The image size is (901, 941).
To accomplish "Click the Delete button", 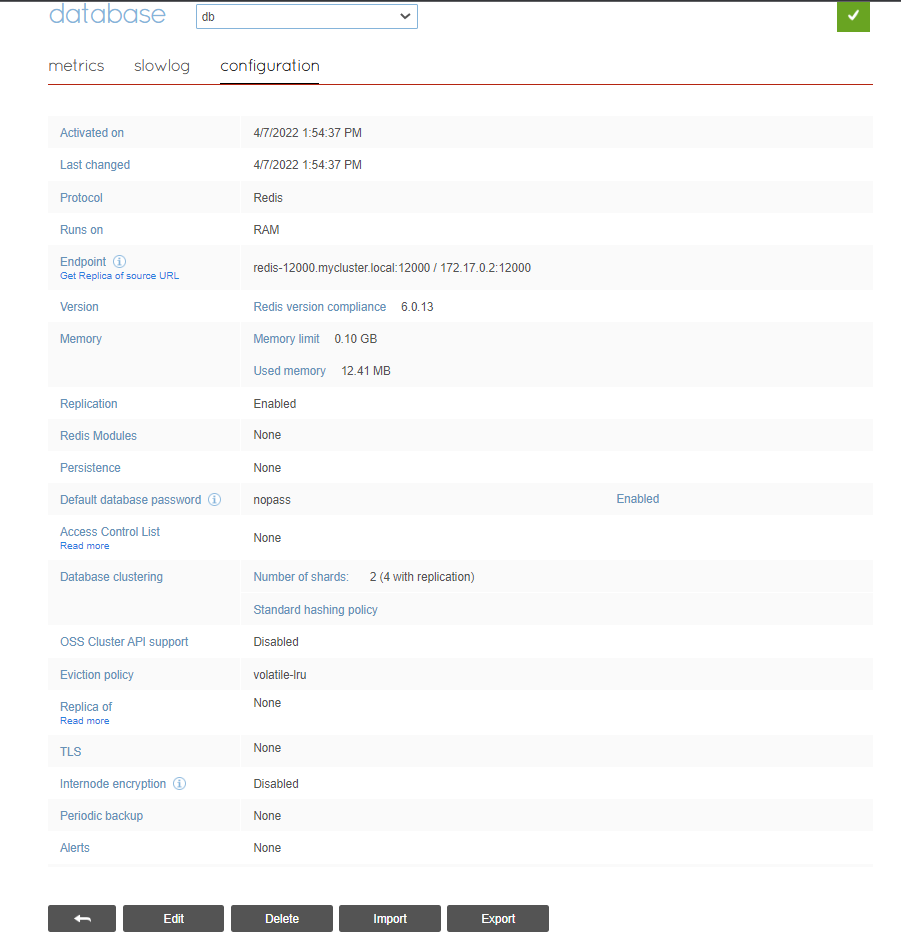I will coord(281,918).
